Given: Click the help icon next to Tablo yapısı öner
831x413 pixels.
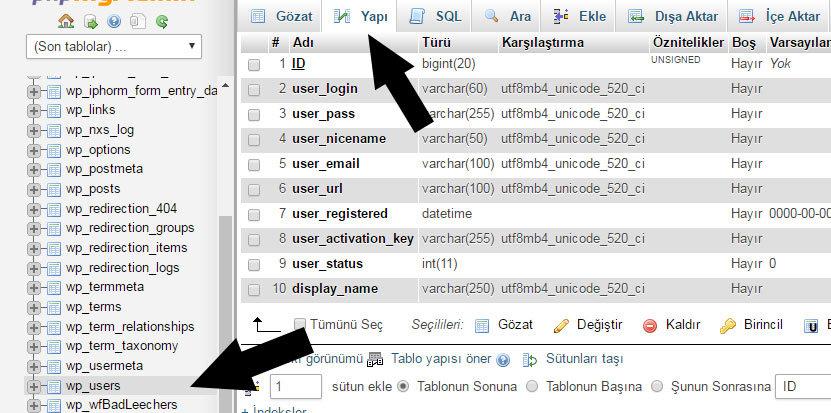Looking at the screenshot, I should (503, 360).
